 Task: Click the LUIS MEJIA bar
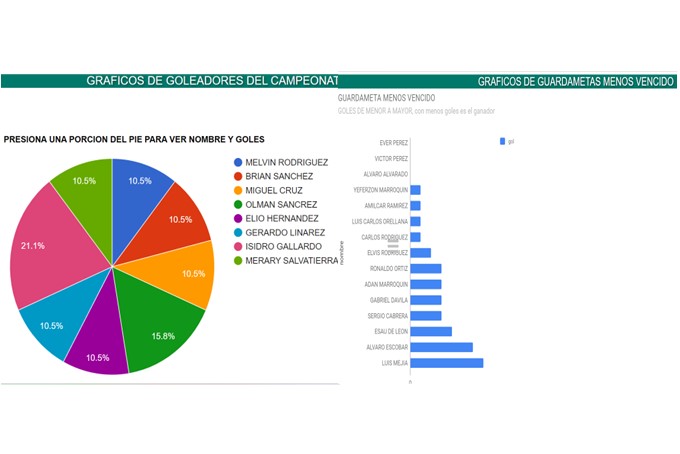pyautogui.click(x=447, y=362)
